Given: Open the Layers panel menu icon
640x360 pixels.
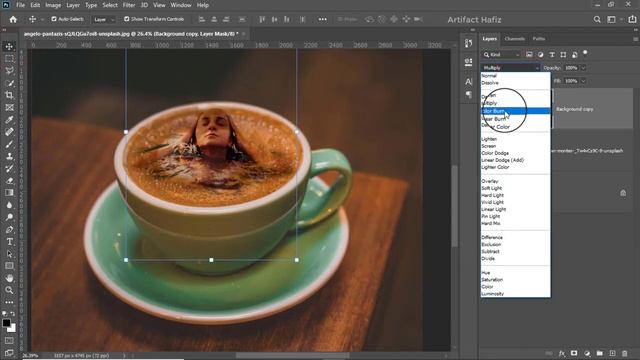Looking at the screenshot, I should tap(635, 39).
